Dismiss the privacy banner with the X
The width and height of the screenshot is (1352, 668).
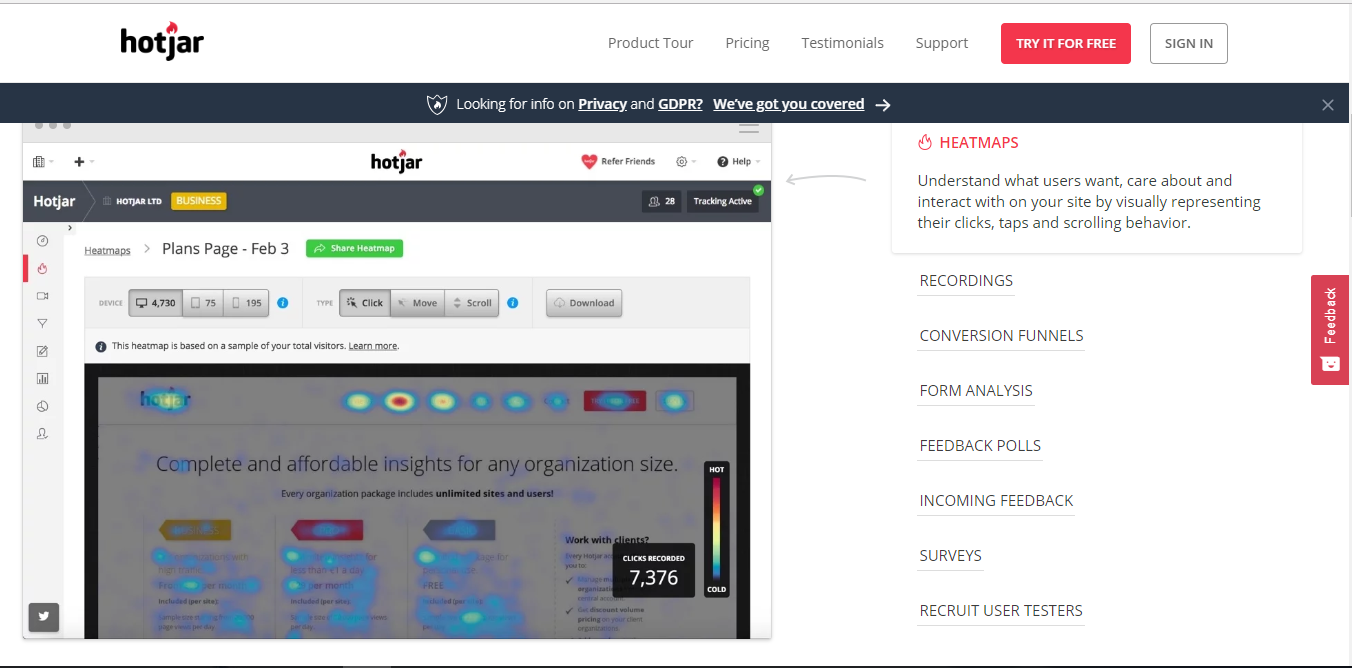click(x=1328, y=104)
